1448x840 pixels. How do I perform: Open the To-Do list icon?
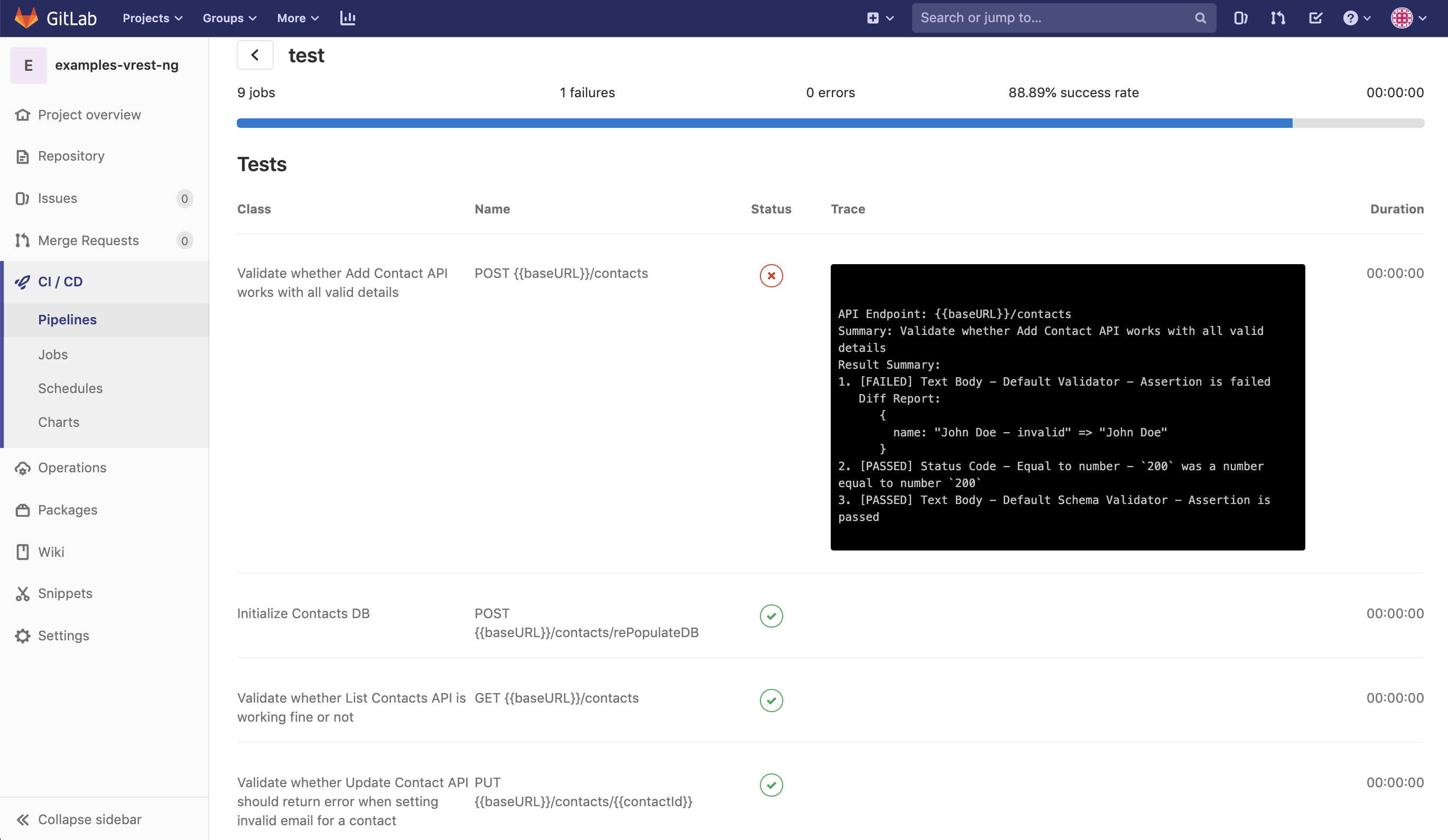click(x=1315, y=18)
